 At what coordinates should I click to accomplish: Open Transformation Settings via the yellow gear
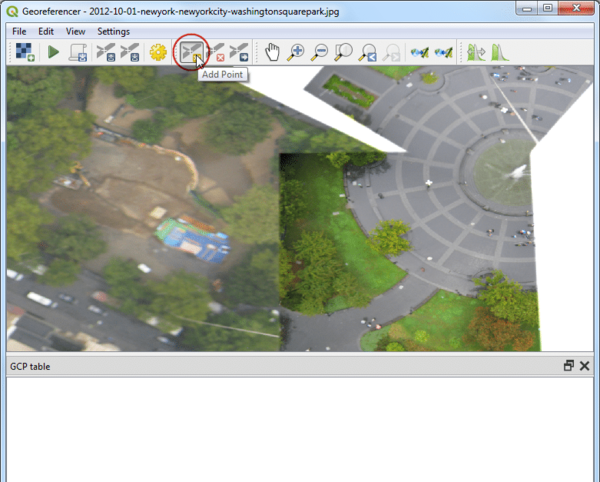158,52
